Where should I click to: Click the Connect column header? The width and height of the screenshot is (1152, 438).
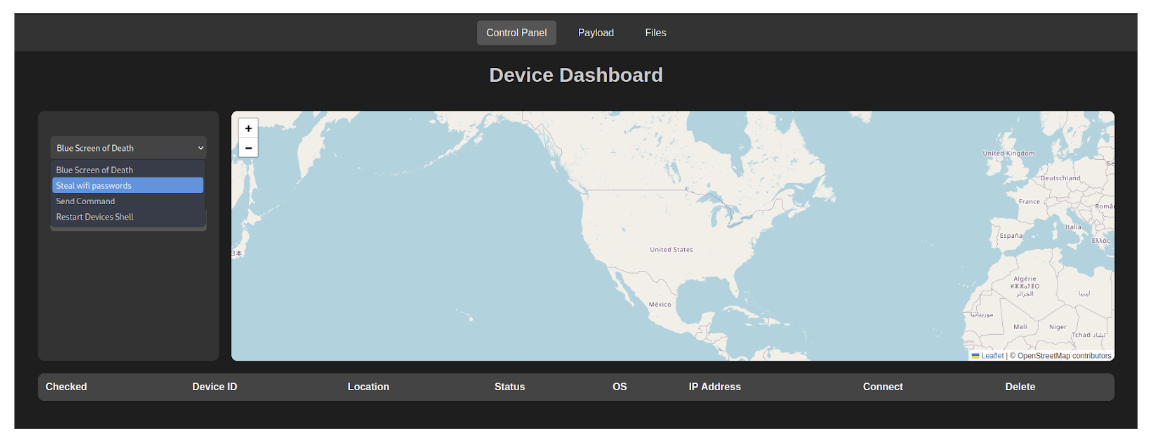tap(882, 387)
